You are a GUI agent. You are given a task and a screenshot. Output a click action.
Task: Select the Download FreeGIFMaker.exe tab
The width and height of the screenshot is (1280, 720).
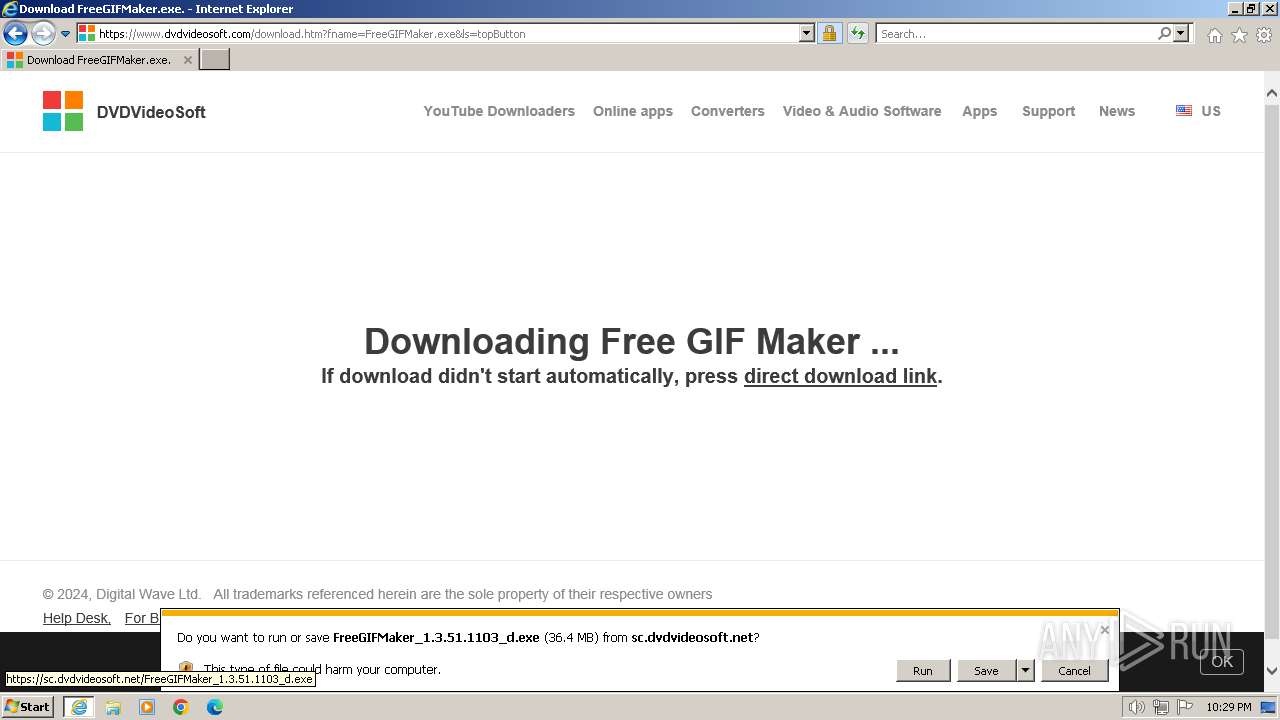pyautogui.click(x=98, y=60)
